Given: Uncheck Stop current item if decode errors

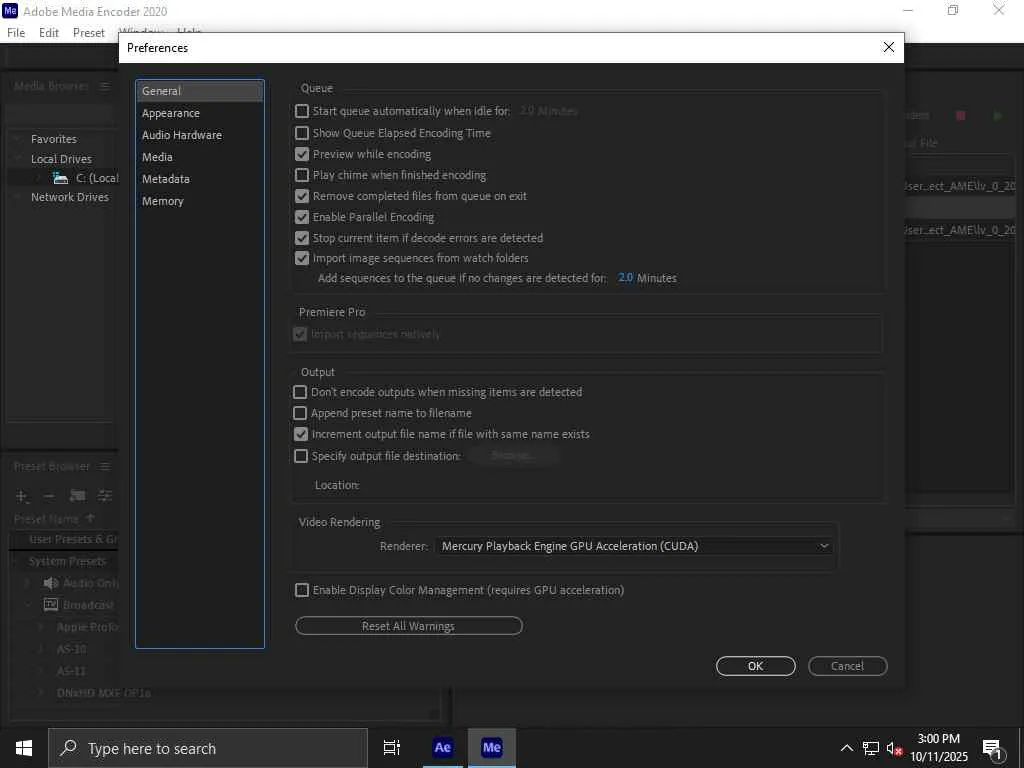Looking at the screenshot, I should click(x=302, y=238).
